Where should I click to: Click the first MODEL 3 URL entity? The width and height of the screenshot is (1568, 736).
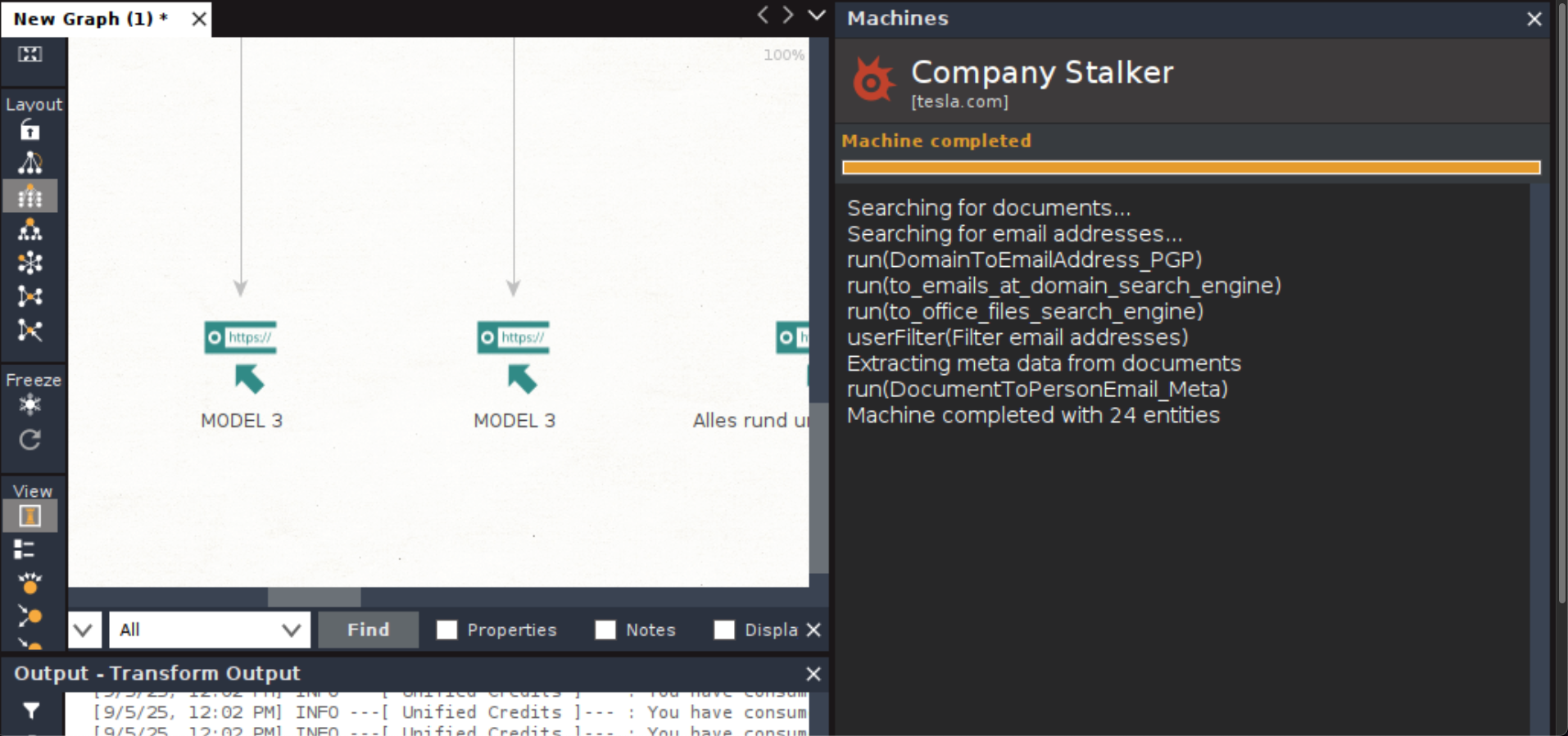point(241,359)
